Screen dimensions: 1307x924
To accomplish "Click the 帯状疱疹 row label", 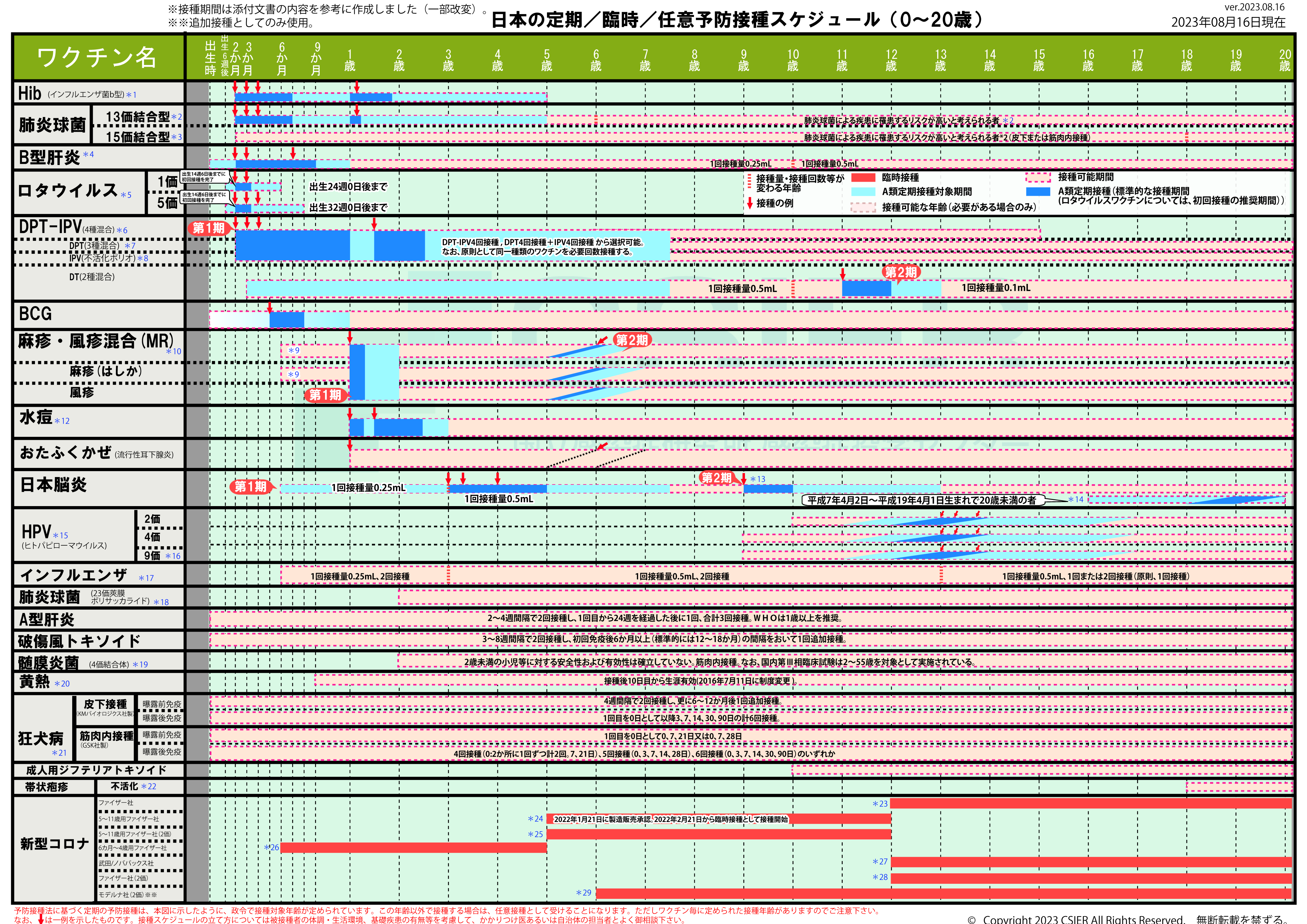I will pos(46,787).
